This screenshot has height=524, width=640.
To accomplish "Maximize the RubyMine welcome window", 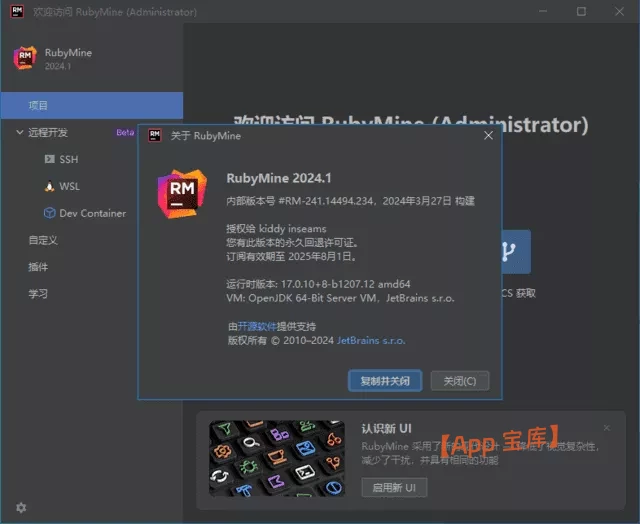I will coord(581,11).
